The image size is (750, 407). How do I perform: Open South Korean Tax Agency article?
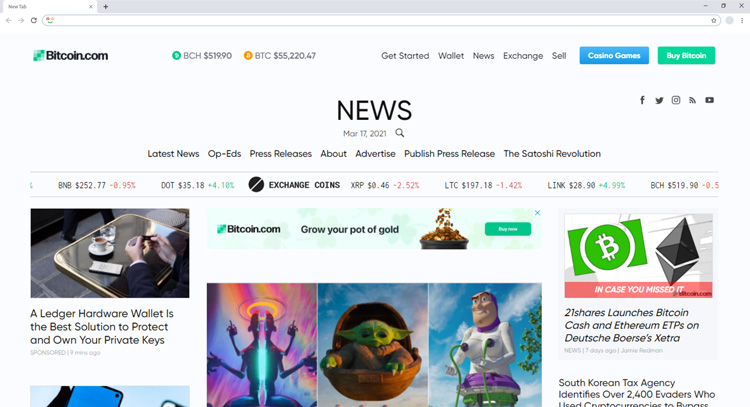click(x=637, y=393)
